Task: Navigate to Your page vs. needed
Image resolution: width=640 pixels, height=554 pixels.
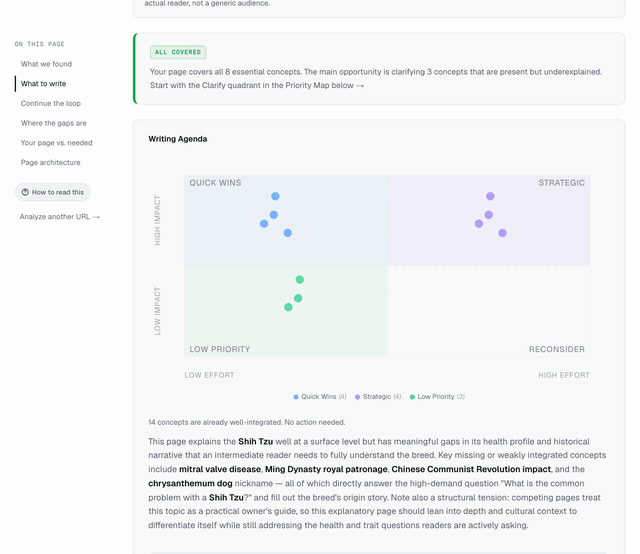Action: 56,143
